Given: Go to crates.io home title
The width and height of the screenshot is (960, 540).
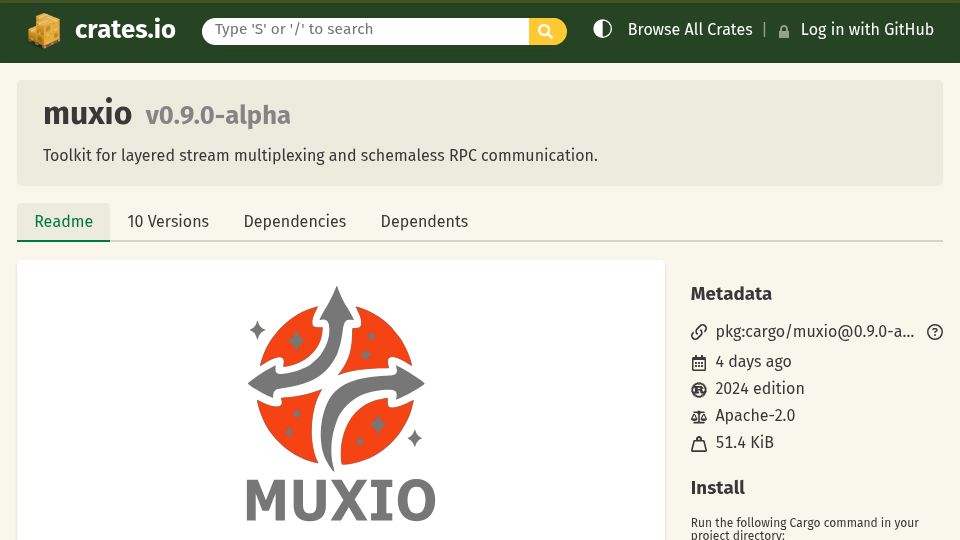Looking at the screenshot, I should [x=125, y=29].
